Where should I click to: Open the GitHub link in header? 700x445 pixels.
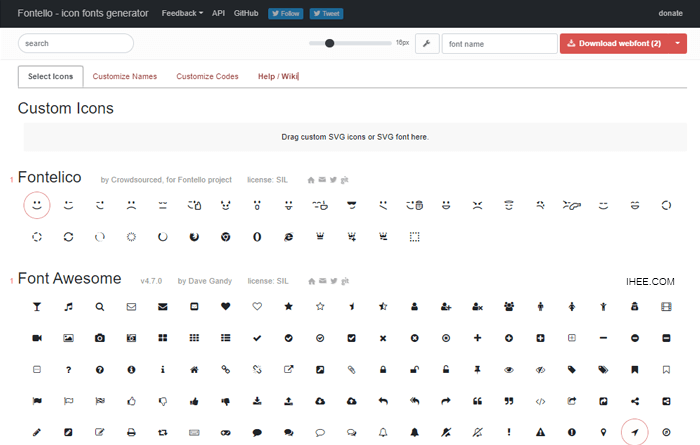pos(246,13)
